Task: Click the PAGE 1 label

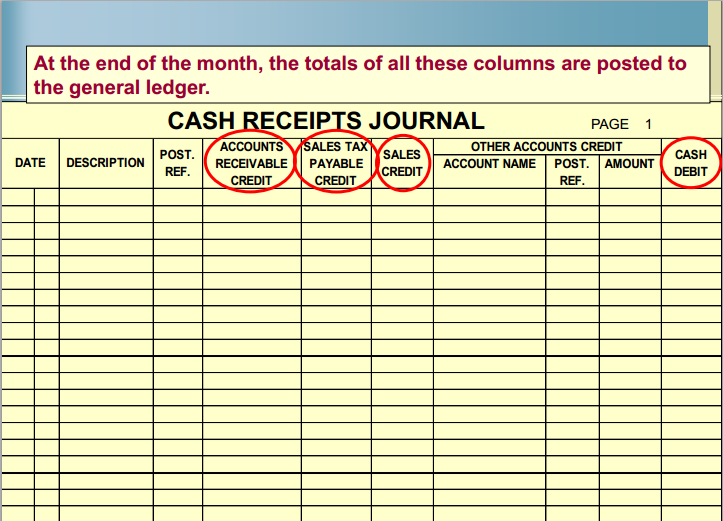Action: (x=622, y=124)
